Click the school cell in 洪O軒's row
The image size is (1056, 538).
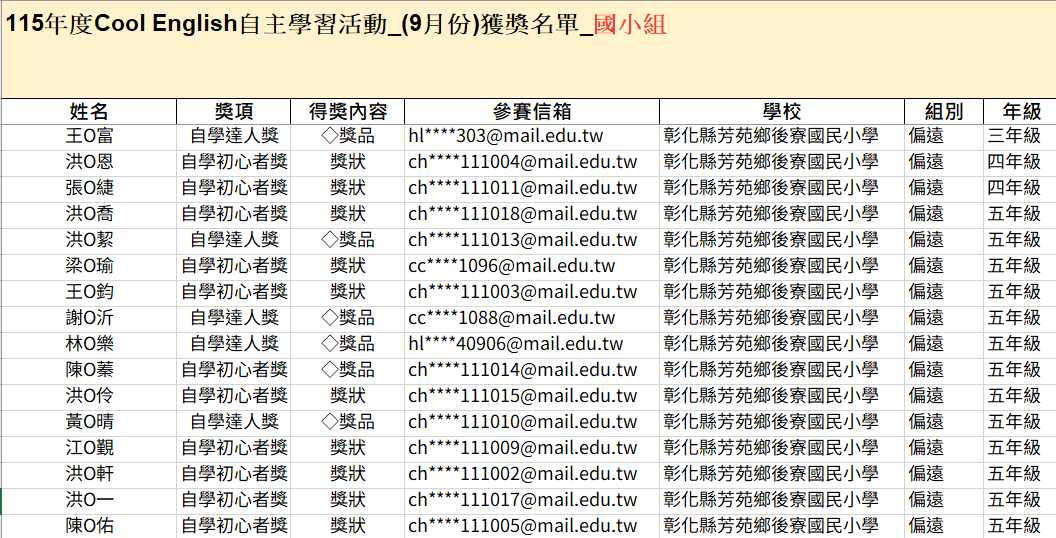click(782, 474)
